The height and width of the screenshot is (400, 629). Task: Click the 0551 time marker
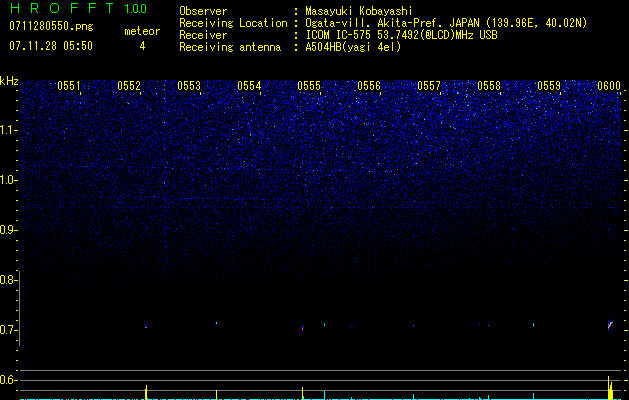pyautogui.click(x=69, y=86)
